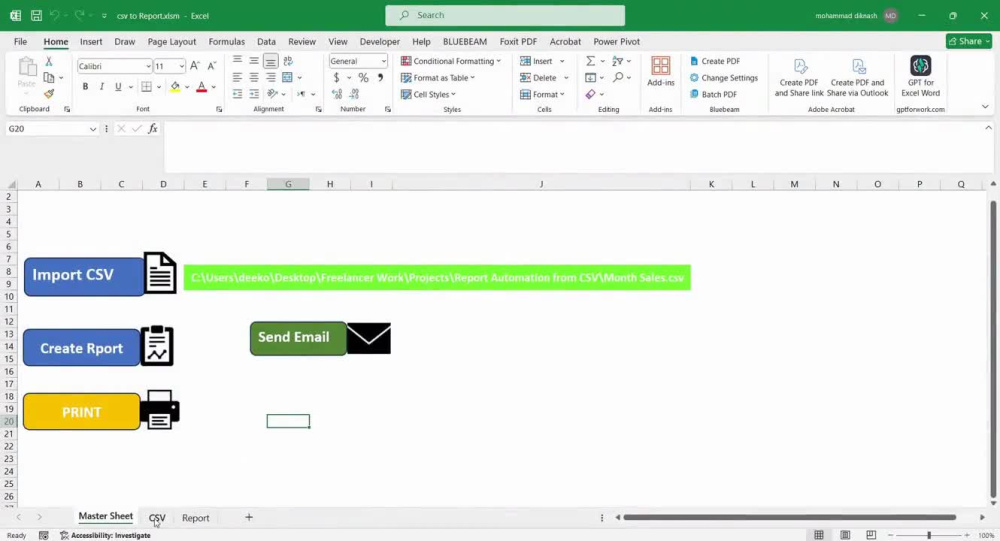Apply the red font color

pos(202,87)
